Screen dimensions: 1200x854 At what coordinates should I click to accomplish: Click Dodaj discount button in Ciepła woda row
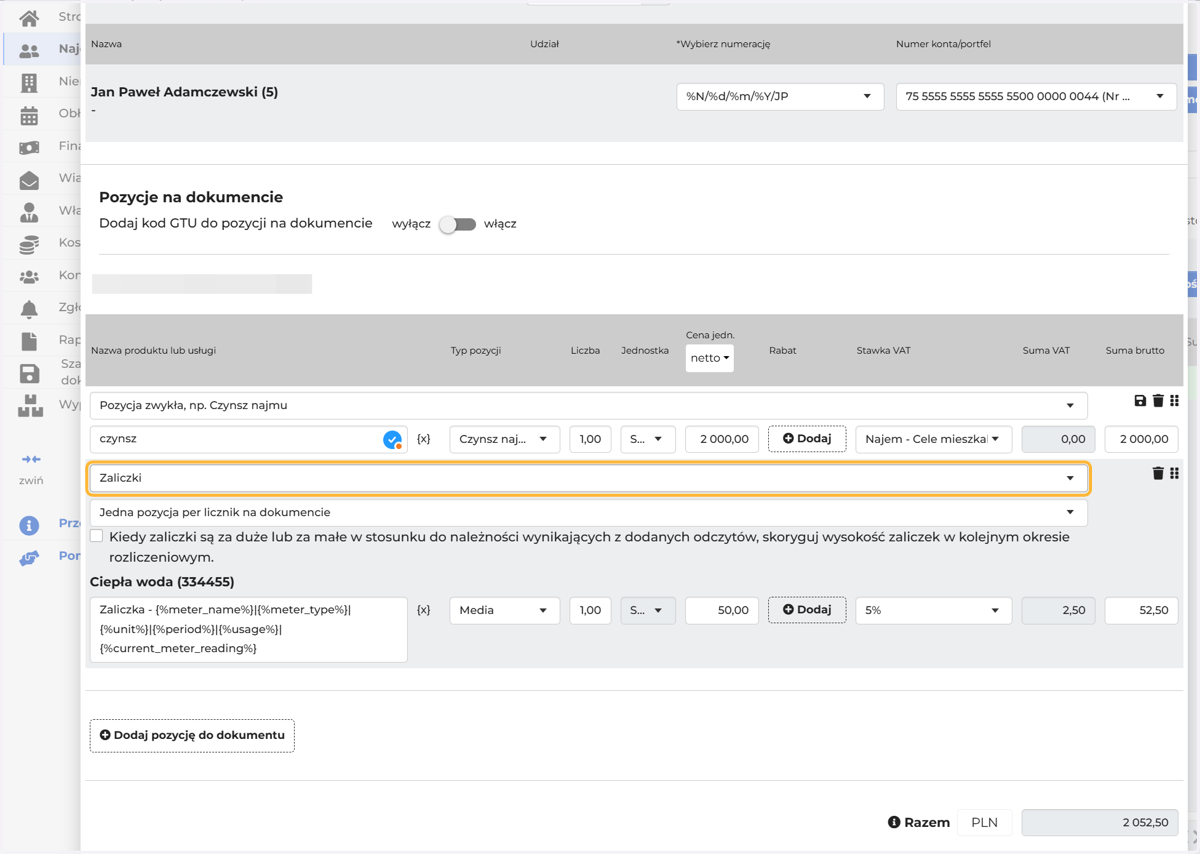pyautogui.click(x=807, y=610)
